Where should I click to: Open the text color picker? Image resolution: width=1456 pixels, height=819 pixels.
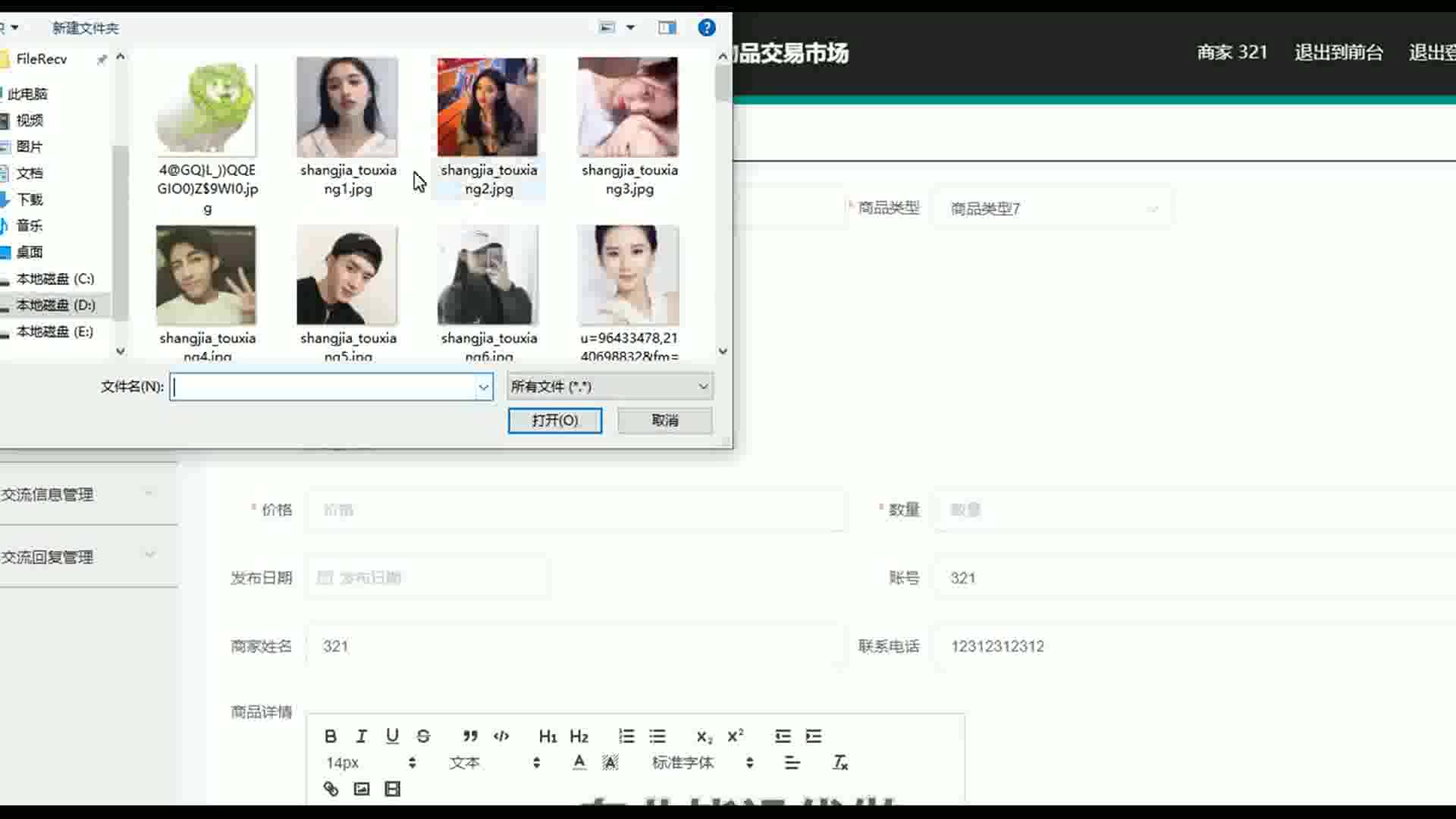579,762
